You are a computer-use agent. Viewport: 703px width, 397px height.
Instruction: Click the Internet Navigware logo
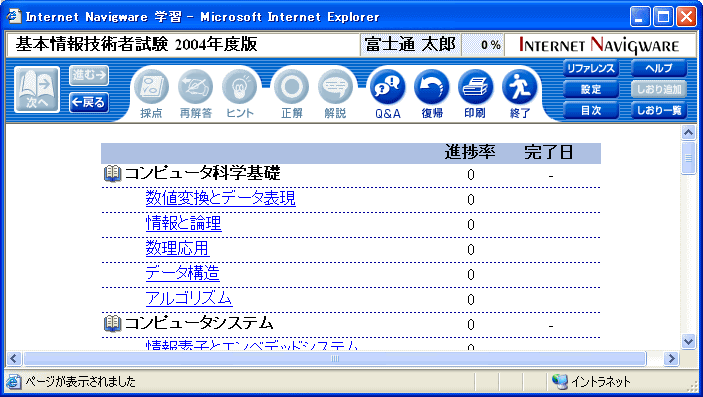pyautogui.click(x=599, y=45)
